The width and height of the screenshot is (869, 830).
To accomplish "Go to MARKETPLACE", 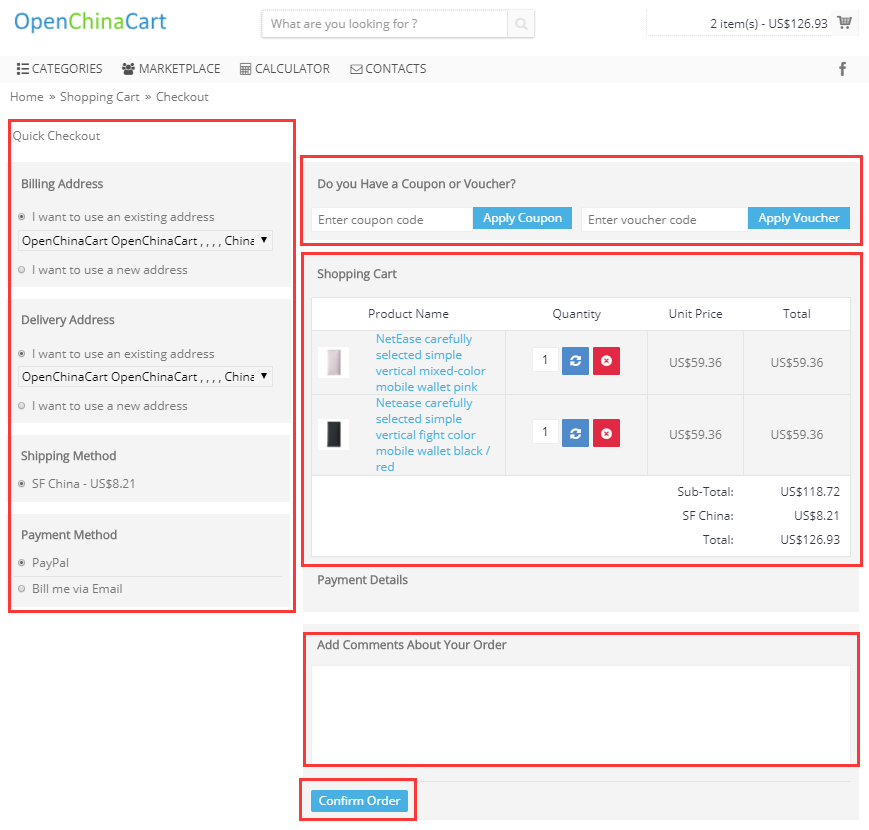I will click(171, 69).
